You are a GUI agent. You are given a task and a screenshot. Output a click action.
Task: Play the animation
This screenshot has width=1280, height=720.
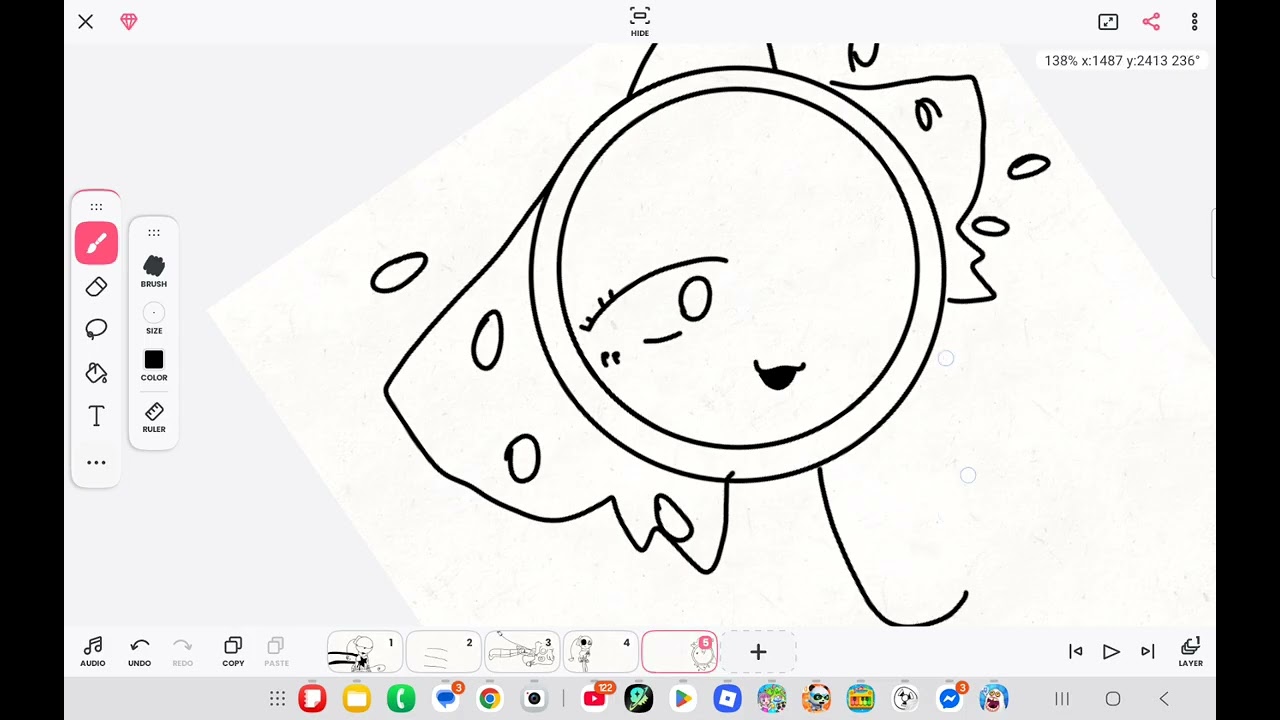pyautogui.click(x=1111, y=652)
